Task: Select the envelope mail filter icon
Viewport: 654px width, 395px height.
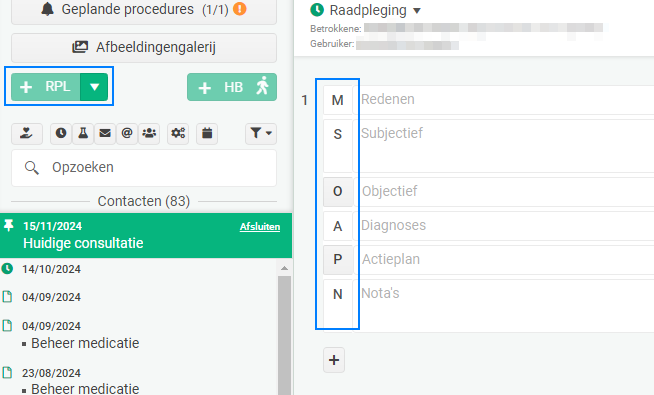Action: tap(105, 133)
